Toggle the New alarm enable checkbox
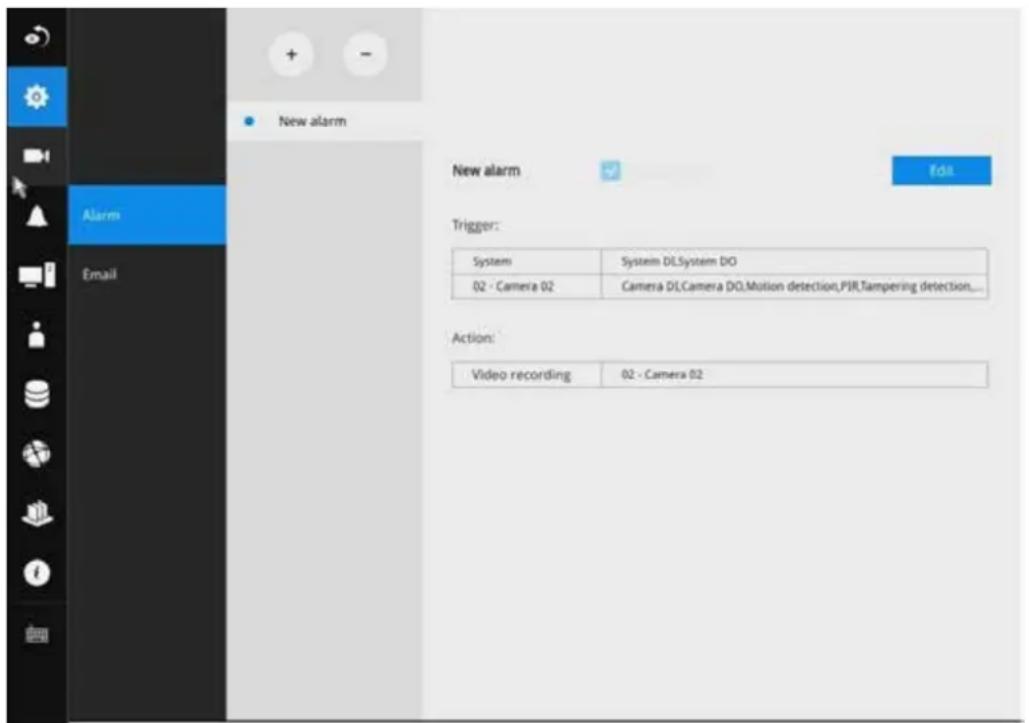The width and height of the screenshot is (1029, 723). (x=610, y=171)
